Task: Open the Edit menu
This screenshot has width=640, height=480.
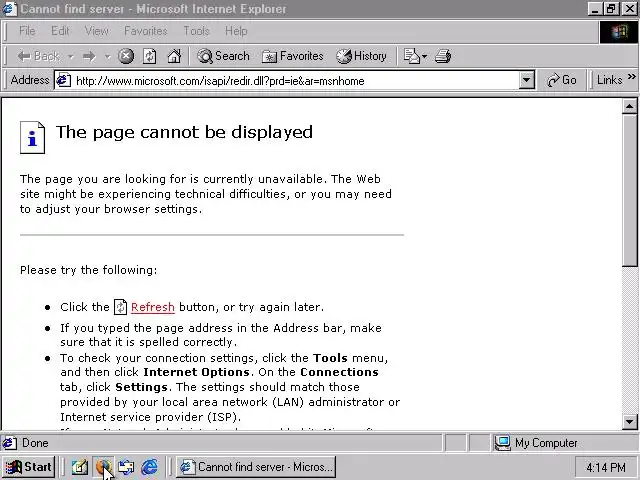Action: 60,31
